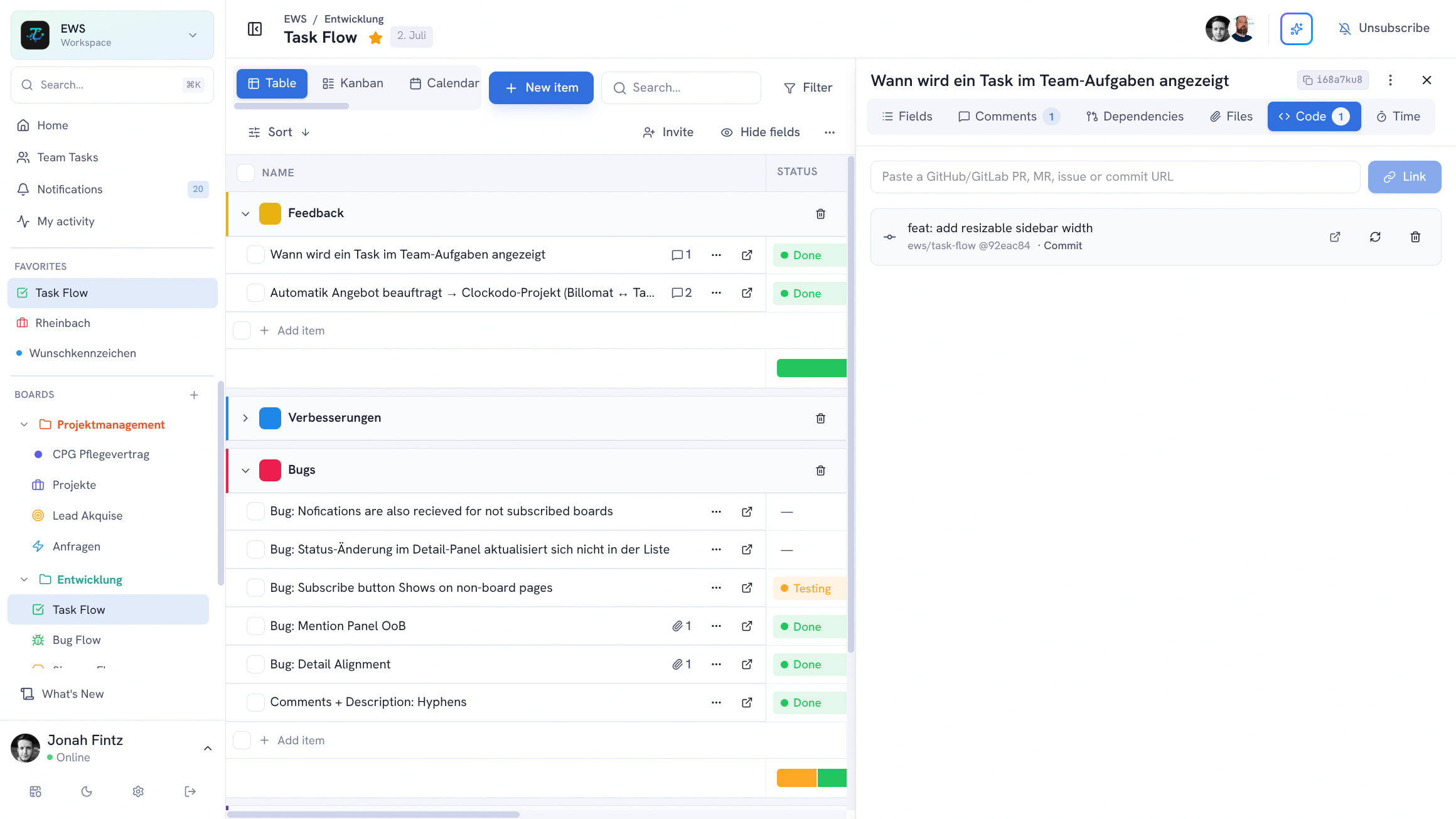Expand the Verbesserungen group

(x=245, y=419)
